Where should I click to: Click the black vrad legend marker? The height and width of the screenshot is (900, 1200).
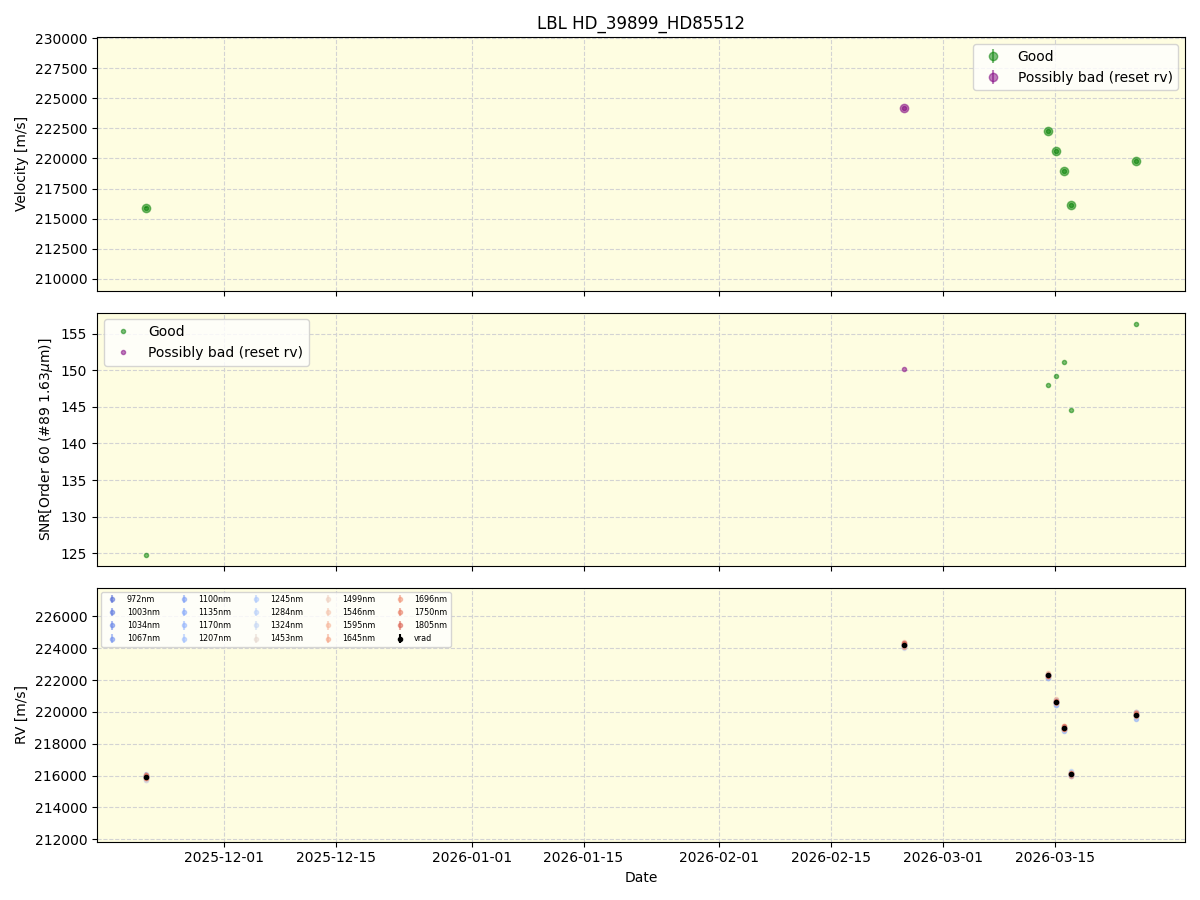click(400, 638)
